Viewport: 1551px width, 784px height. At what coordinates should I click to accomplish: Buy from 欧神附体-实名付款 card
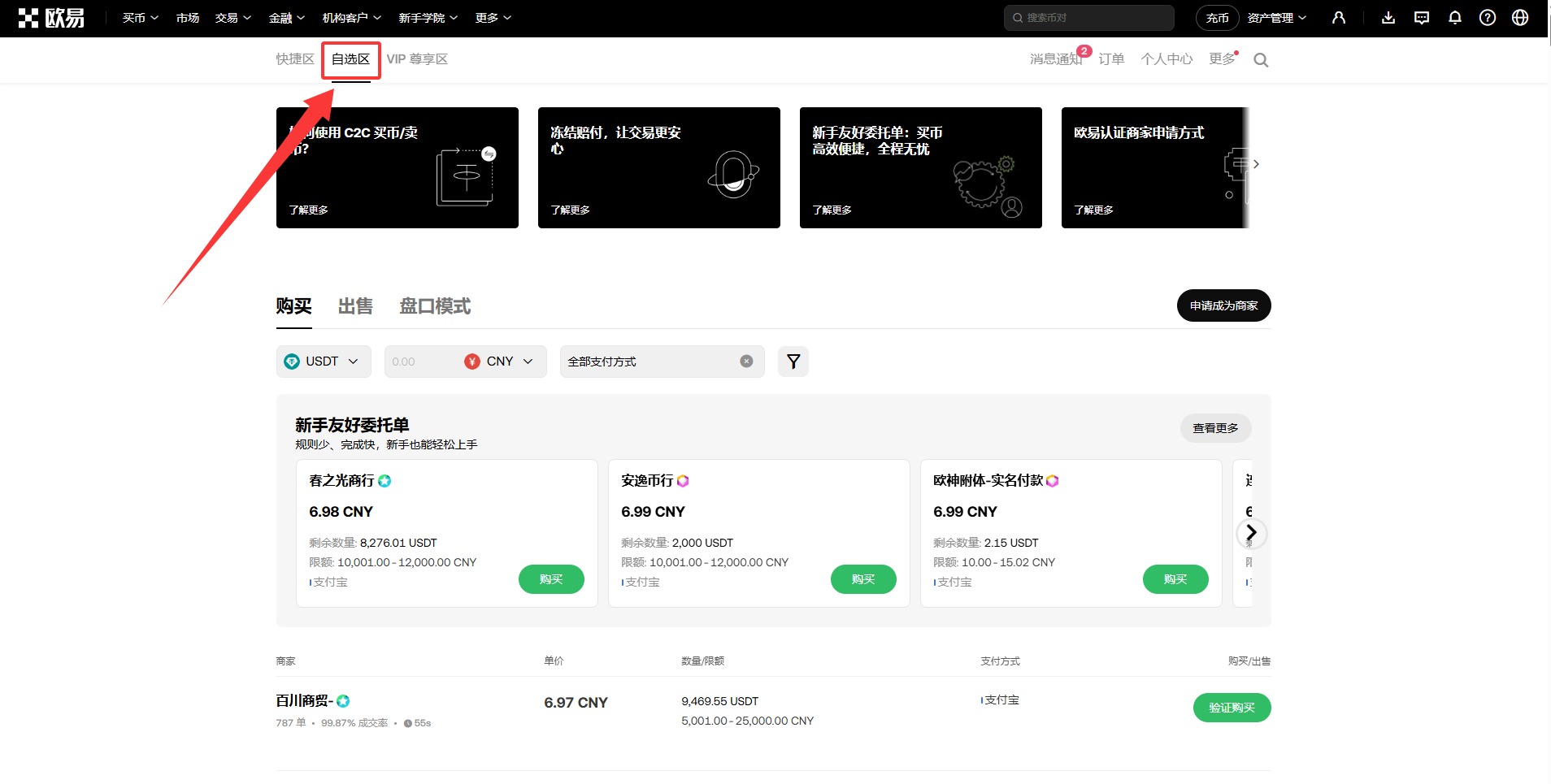pos(1175,579)
